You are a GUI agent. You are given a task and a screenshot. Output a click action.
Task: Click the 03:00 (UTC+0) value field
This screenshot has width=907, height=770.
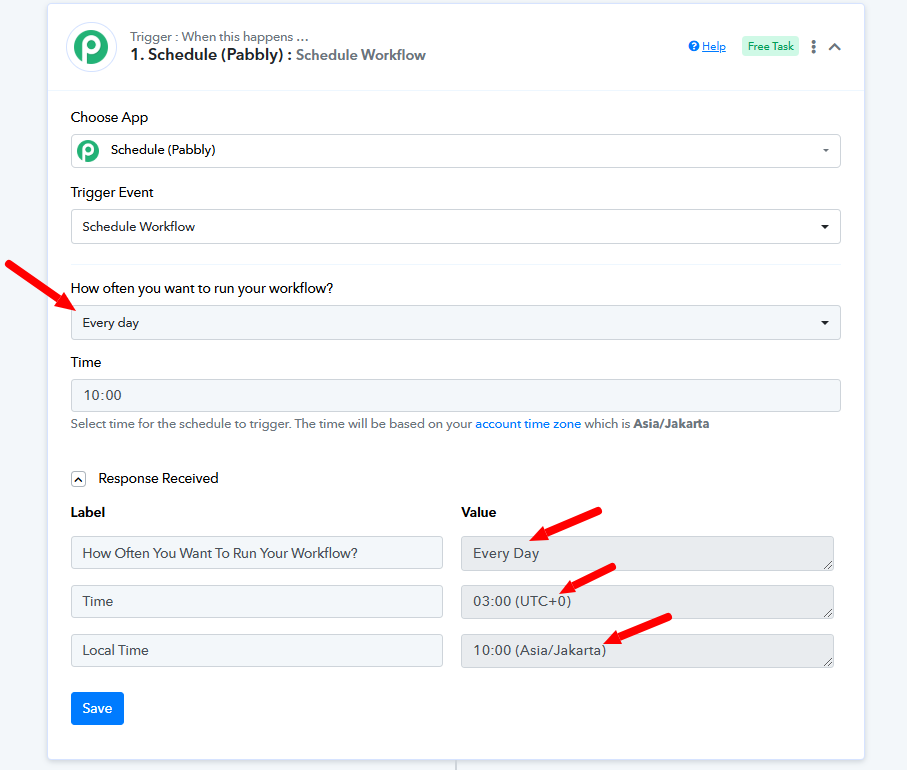pyautogui.click(x=647, y=602)
